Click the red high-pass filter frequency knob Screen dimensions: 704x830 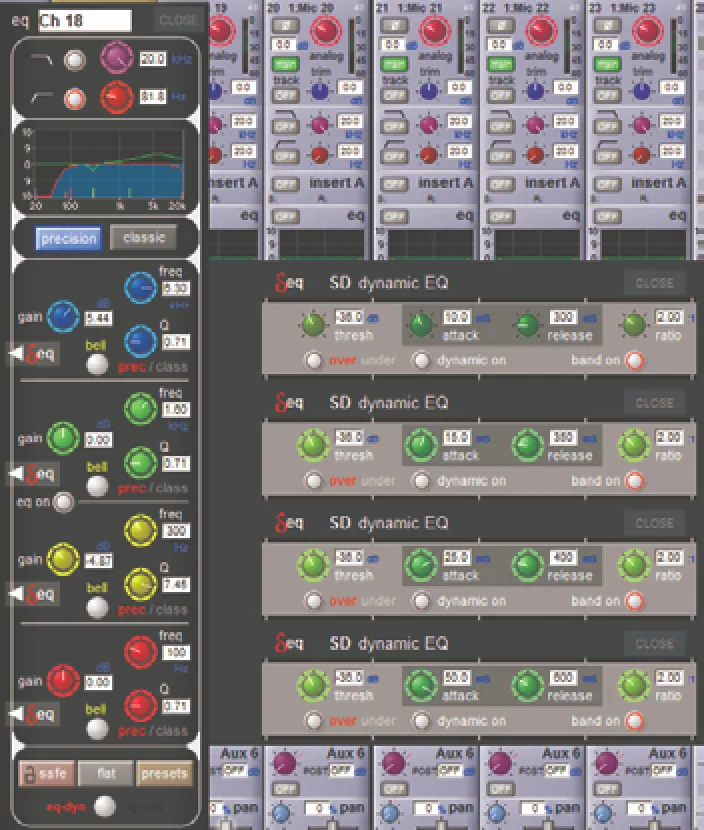pos(116,97)
